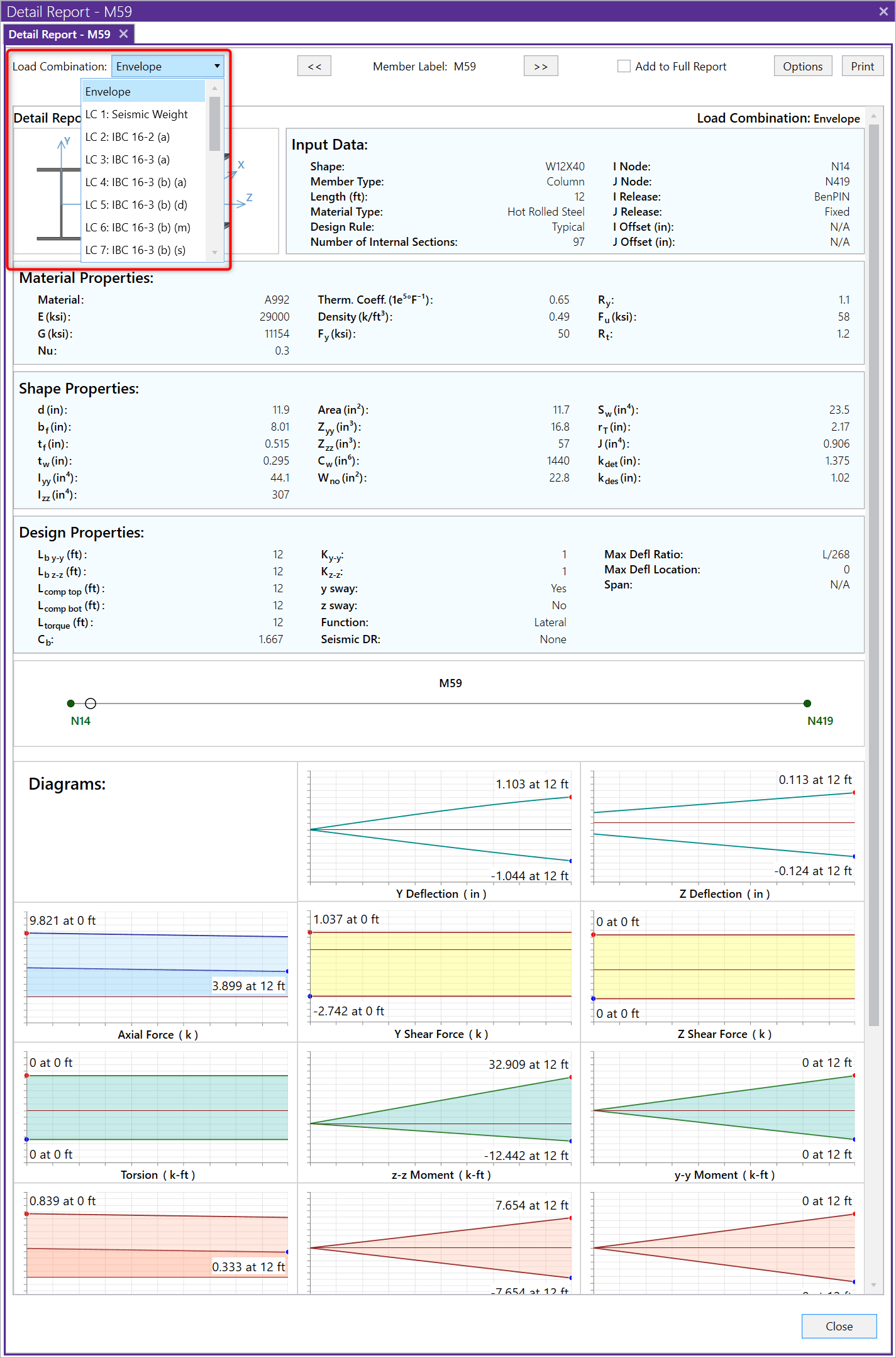896x1358 pixels.
Task: Select Envelope from the combination list
Action: [x=108, y=92]
